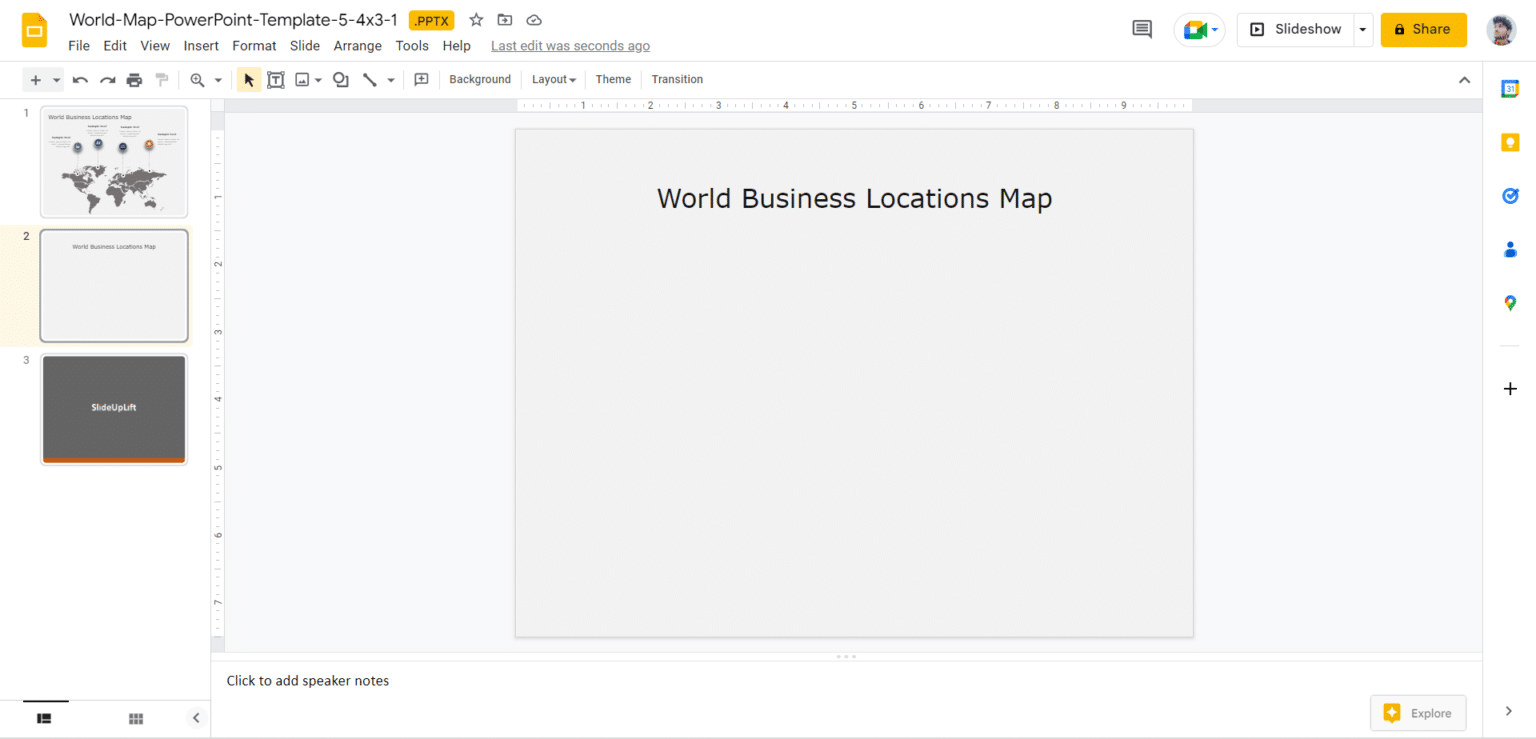Collapse the side panel
1536x739 pixels.
196,717
